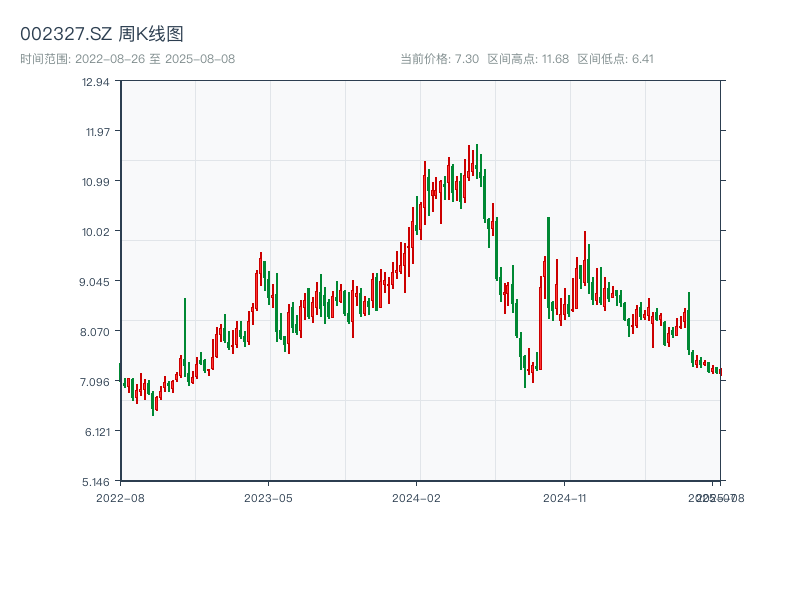Click the y-axis value 8.070

(94, 332)
